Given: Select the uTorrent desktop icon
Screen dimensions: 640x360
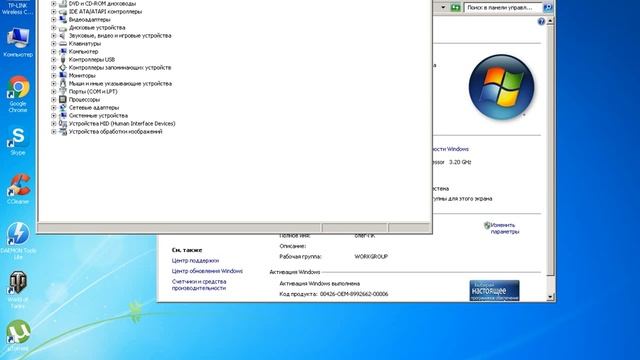Looking at the screenshot, I should click(x=18, y=336).
